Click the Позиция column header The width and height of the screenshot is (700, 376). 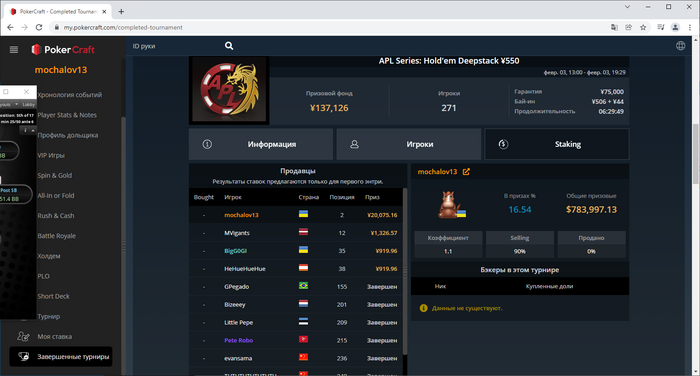tap(342, 197)
